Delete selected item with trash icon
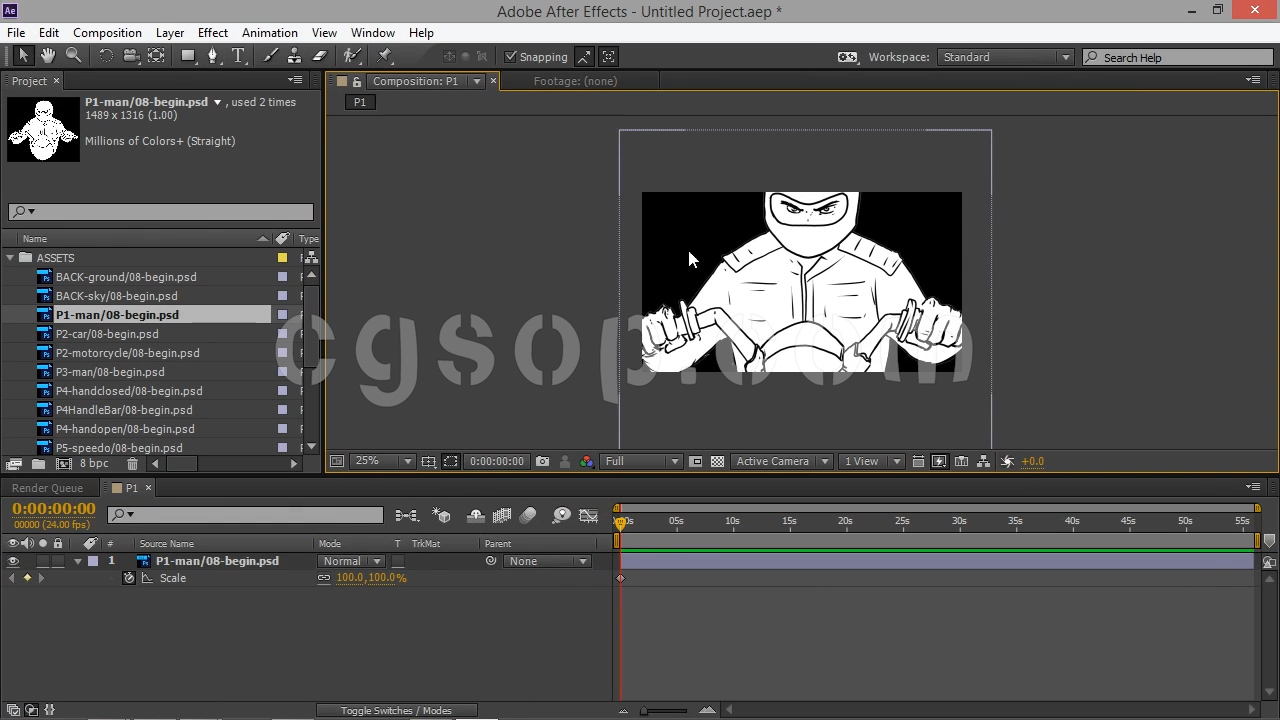The height and width of the screenshot is (720, 1280). [132, 464]
